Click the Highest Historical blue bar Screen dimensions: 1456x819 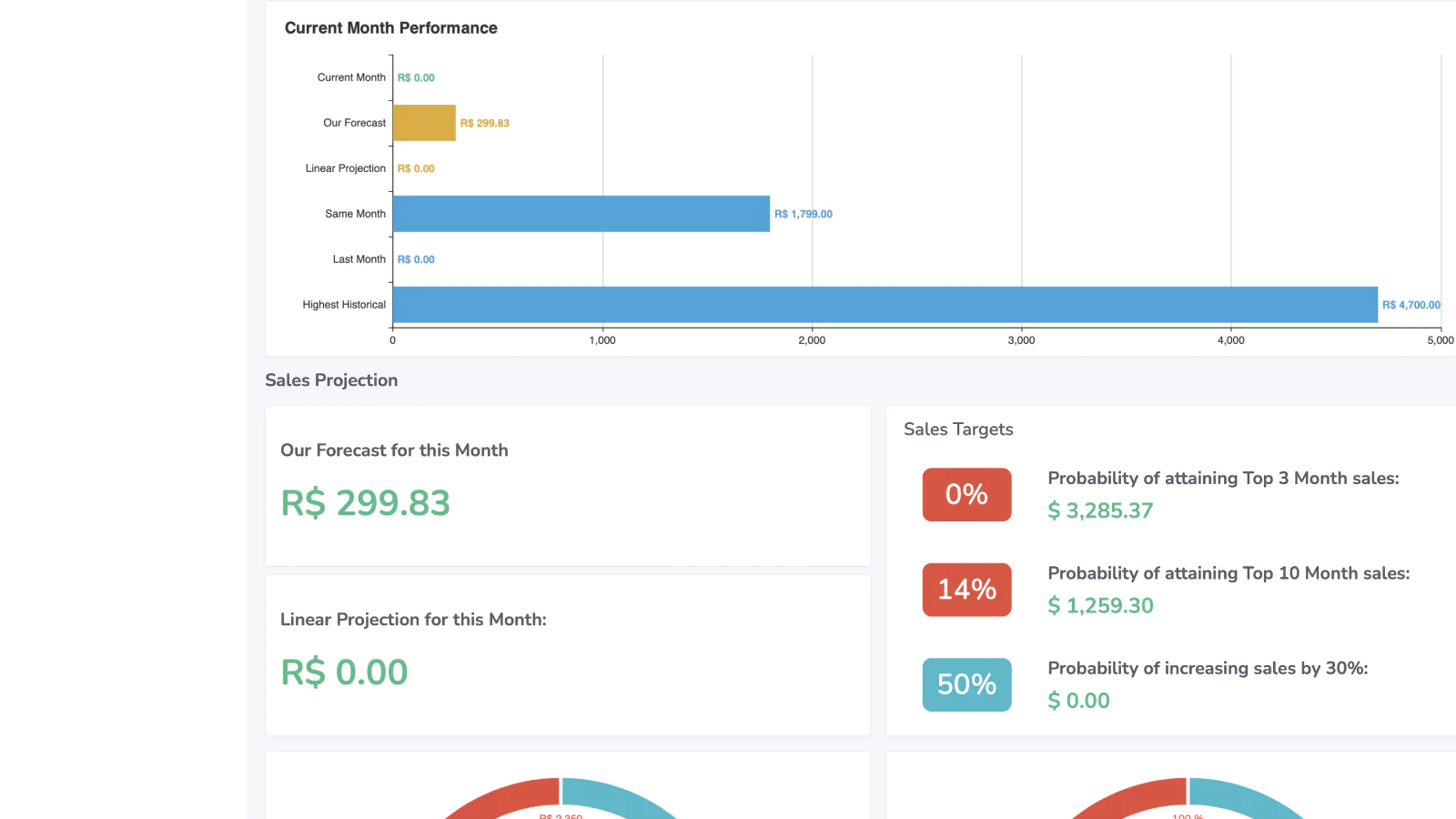click(x=885, y=305)
